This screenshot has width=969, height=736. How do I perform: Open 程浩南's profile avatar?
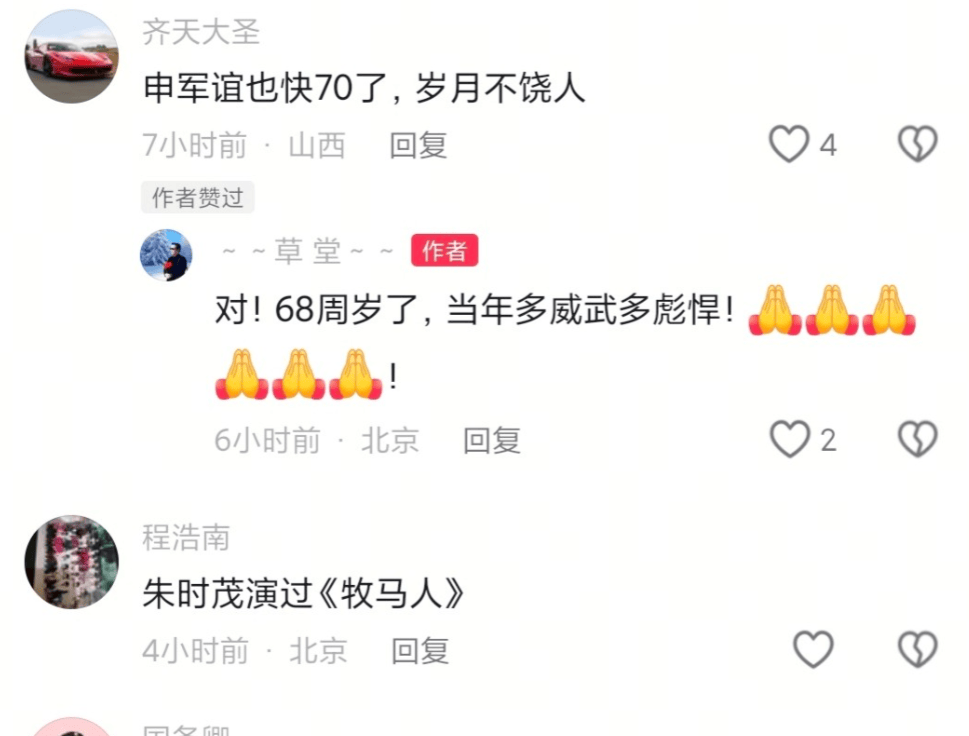point(72,562)
